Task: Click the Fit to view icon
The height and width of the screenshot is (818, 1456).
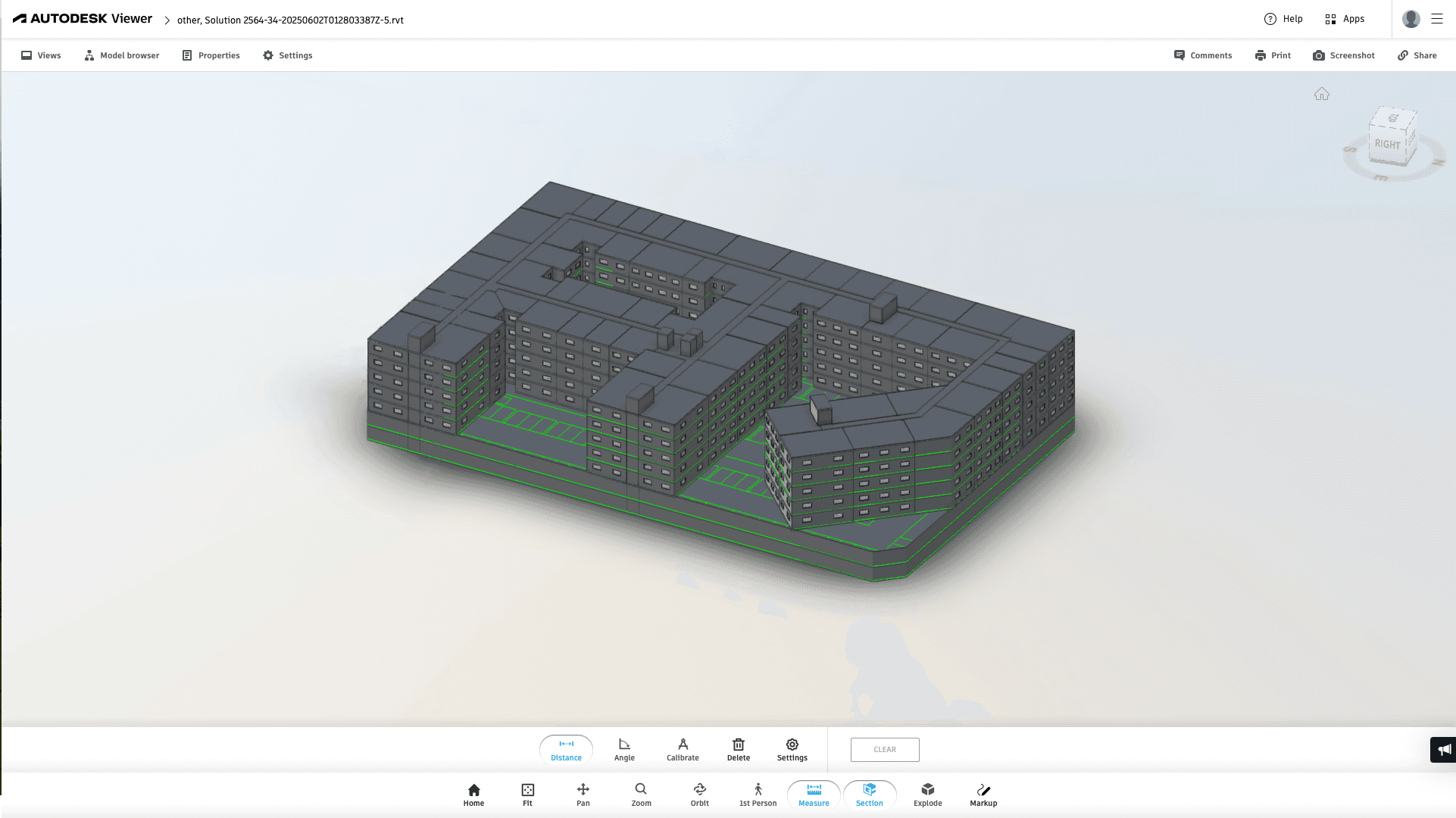Action: click(x=527, y=795)
